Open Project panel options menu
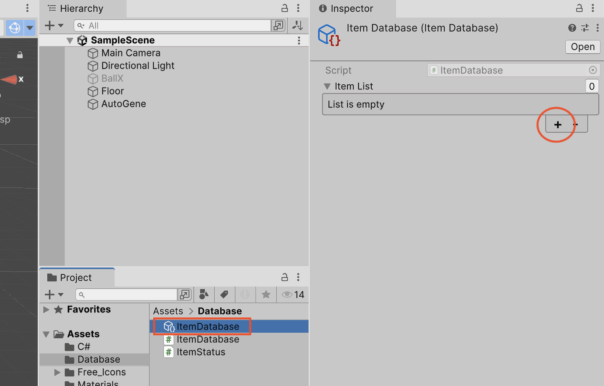Screen dimensions: 604x386 pos(298,277)
